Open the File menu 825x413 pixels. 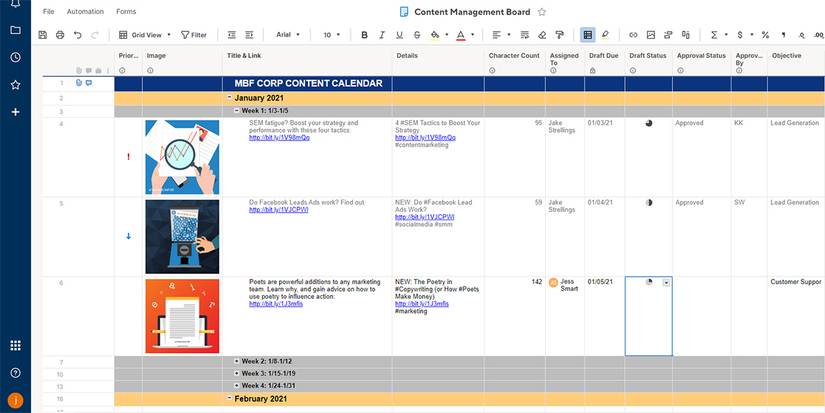click(x=48, y=12)
